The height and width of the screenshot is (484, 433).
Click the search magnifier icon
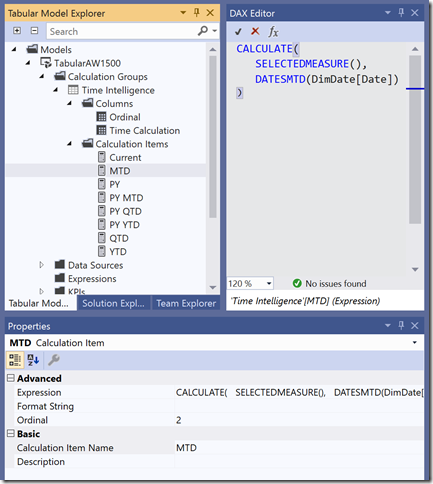[x=203, y=31]
